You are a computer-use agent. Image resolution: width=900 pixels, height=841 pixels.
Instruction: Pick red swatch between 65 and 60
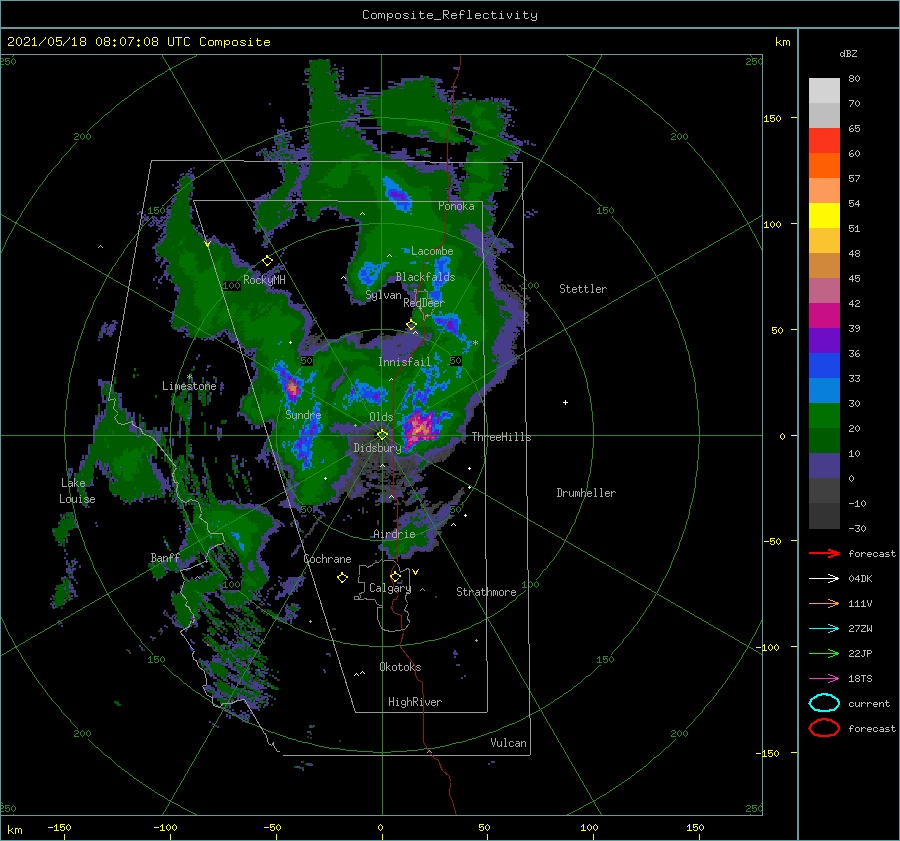(x=824, y=141)
